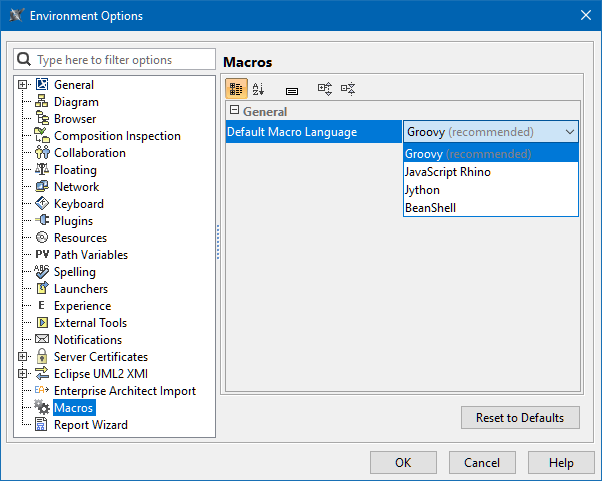Select the Path Variables tree item
The width and height of the screenshot is (602, 481).
tap(91, 255)
